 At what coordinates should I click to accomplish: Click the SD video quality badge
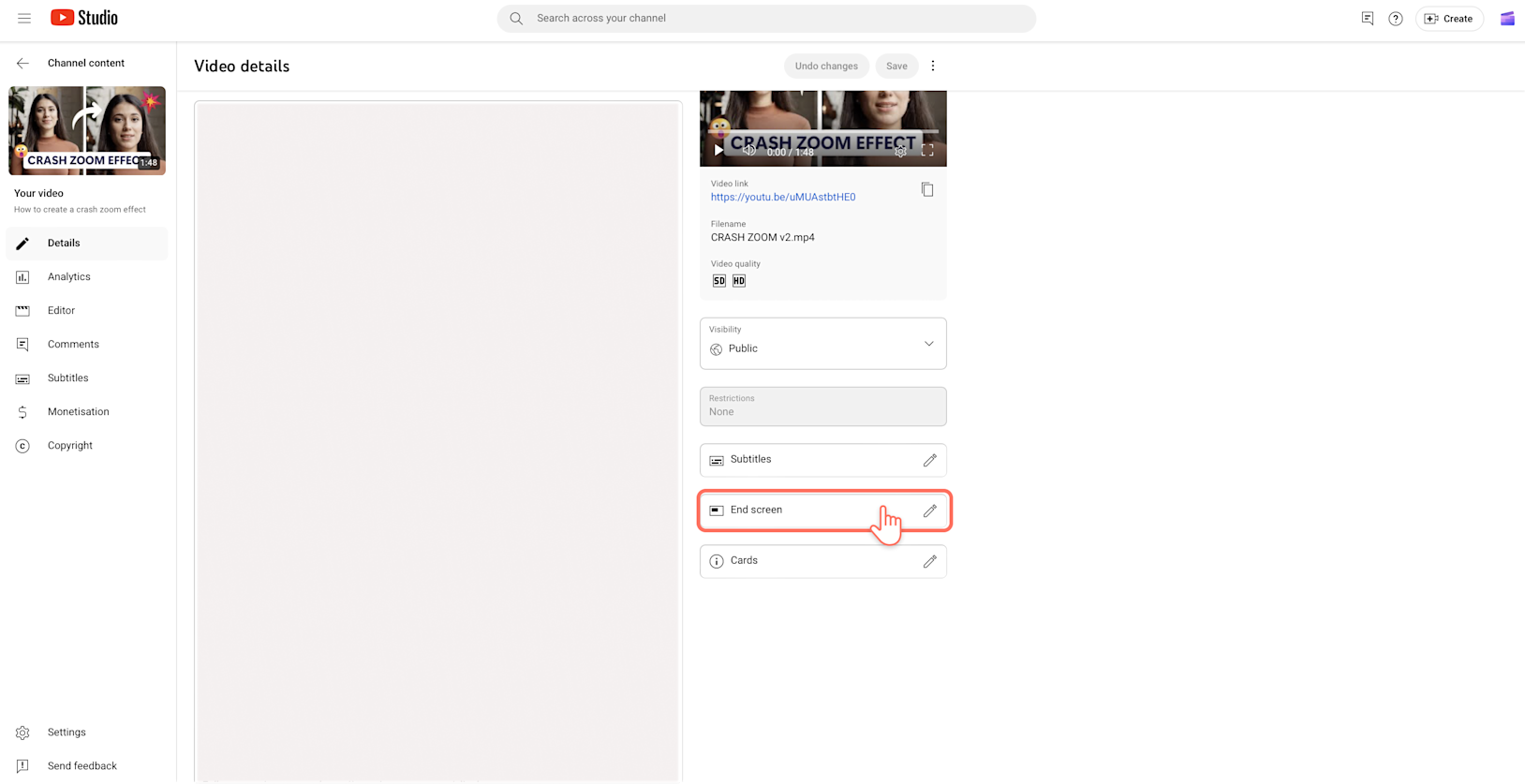[719, 281]
